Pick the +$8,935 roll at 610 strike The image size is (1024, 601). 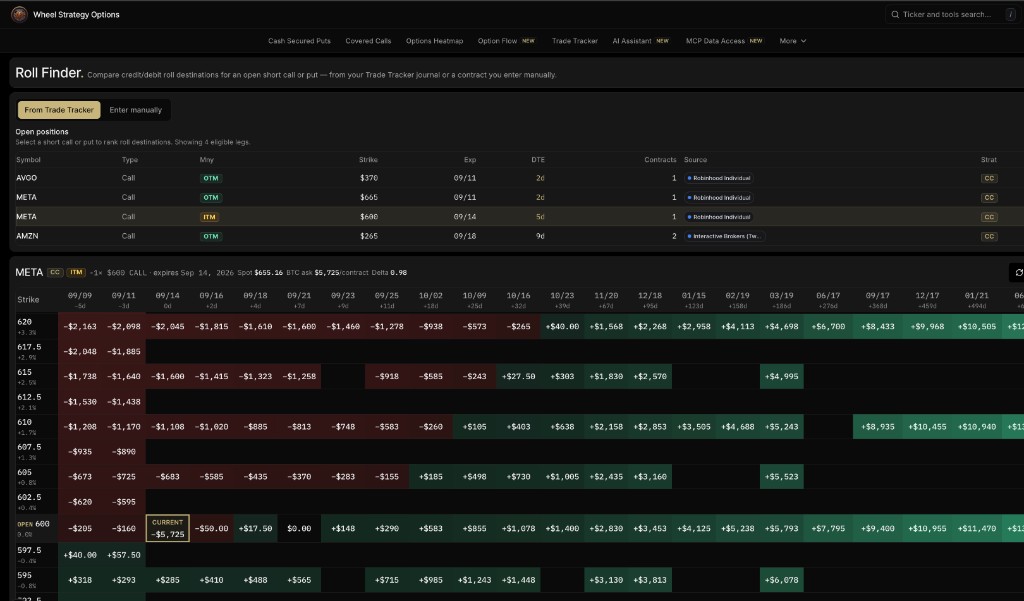pos(878,427)
